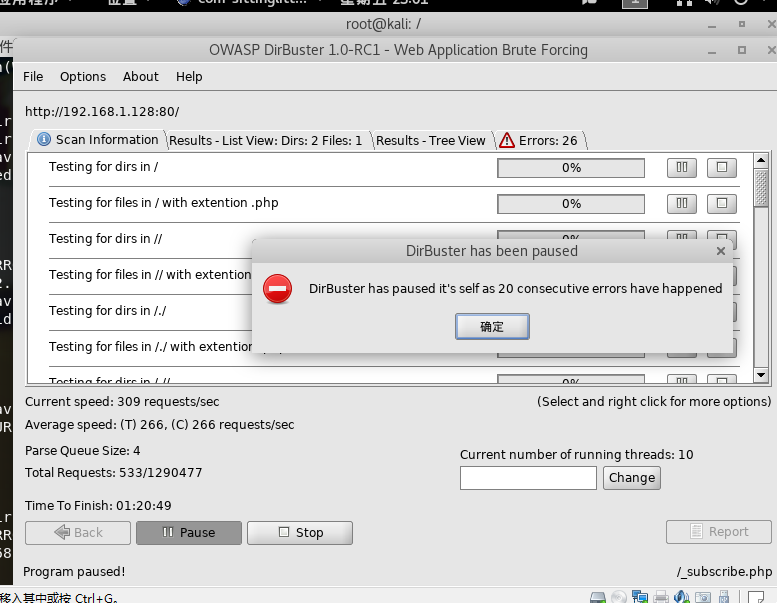Select the 'Testing for dirs in /' row
Viewport: 777px width, 603px height.
[x=394, y=167]
